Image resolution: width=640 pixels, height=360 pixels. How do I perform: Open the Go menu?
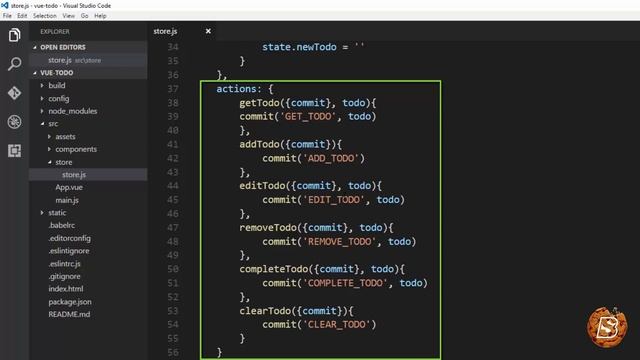point(84,16)
